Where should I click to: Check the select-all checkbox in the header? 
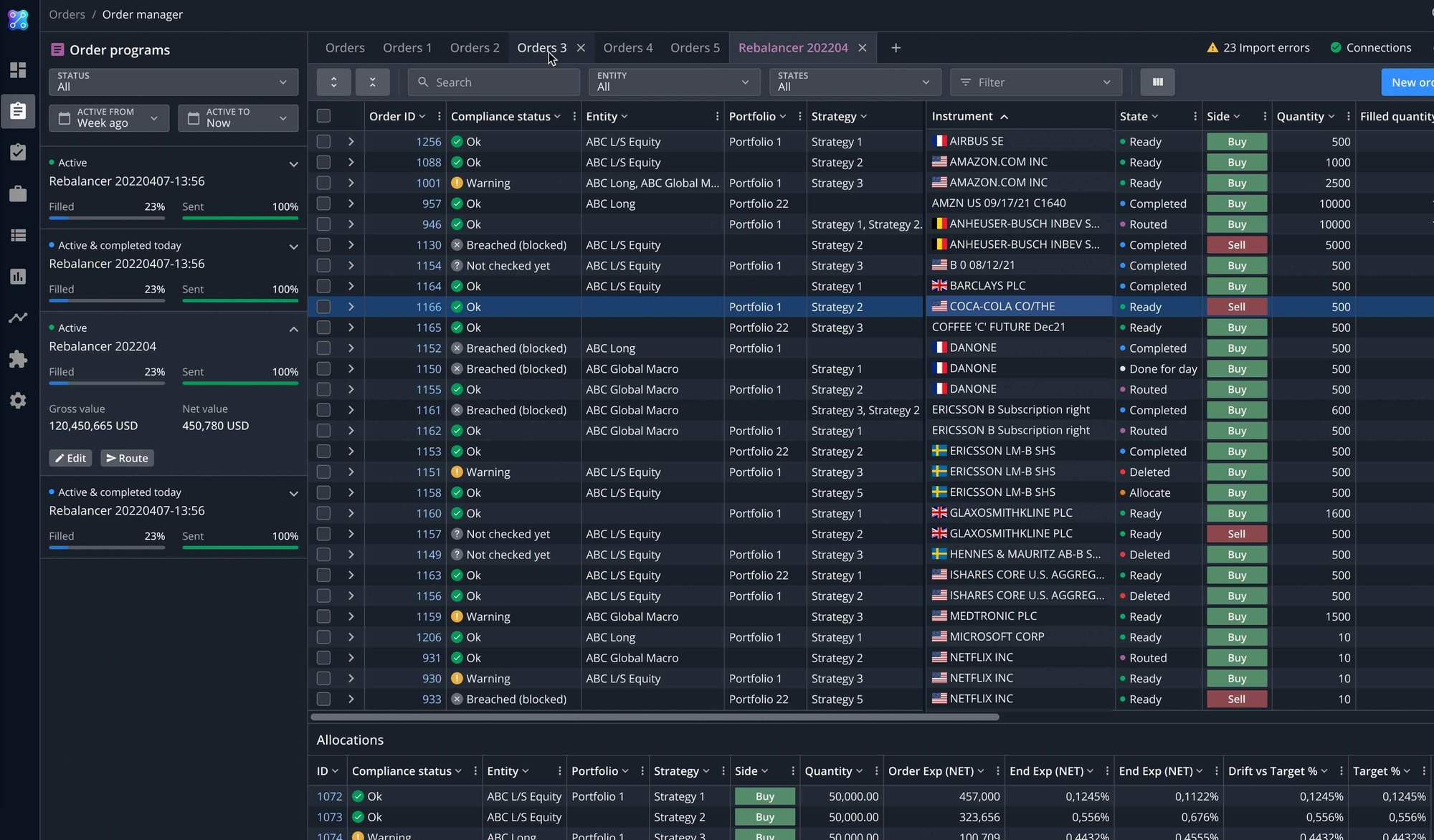[x=323, y=115]
